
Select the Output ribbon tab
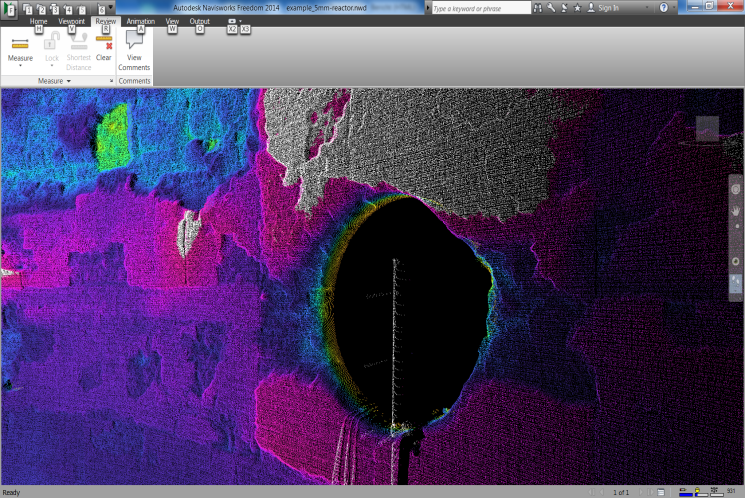(200, 20)
